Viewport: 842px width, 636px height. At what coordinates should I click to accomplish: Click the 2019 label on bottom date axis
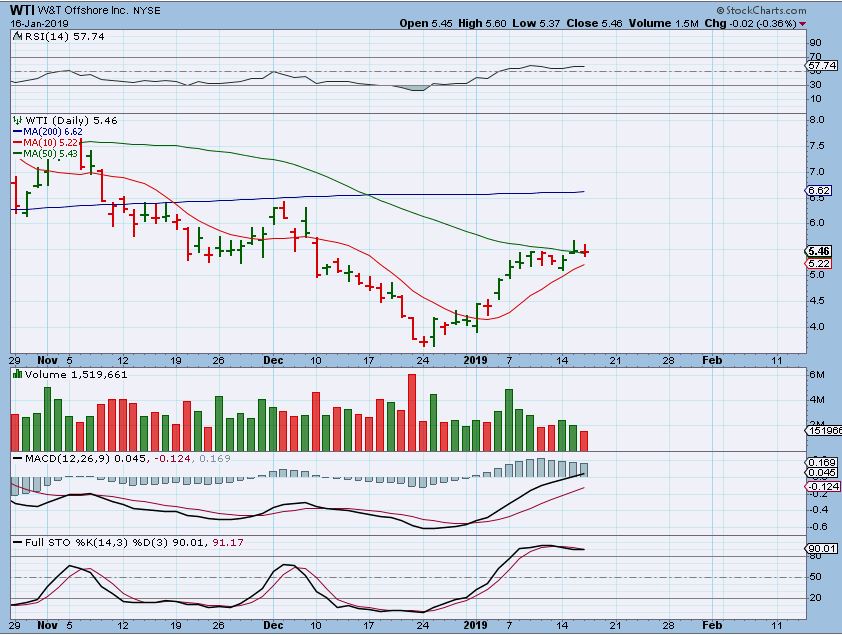coord(475,625)
